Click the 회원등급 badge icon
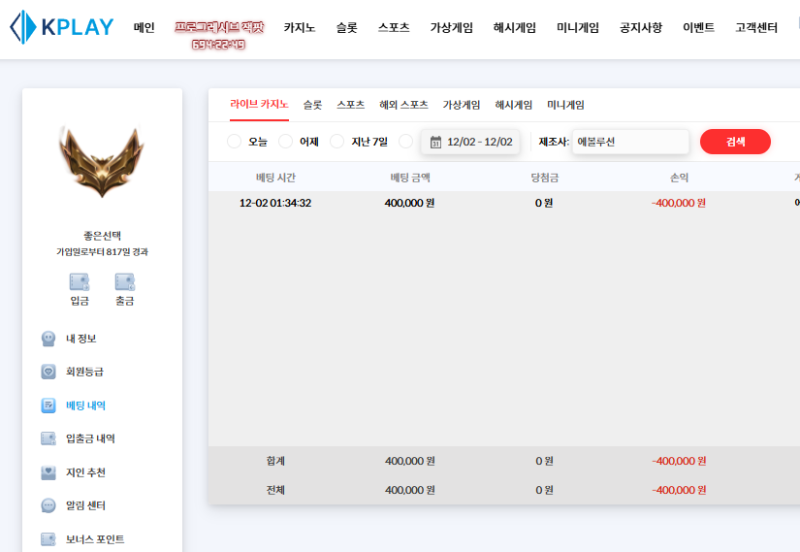This screenshot has height=552, width=800. click(x=48, y=372)
